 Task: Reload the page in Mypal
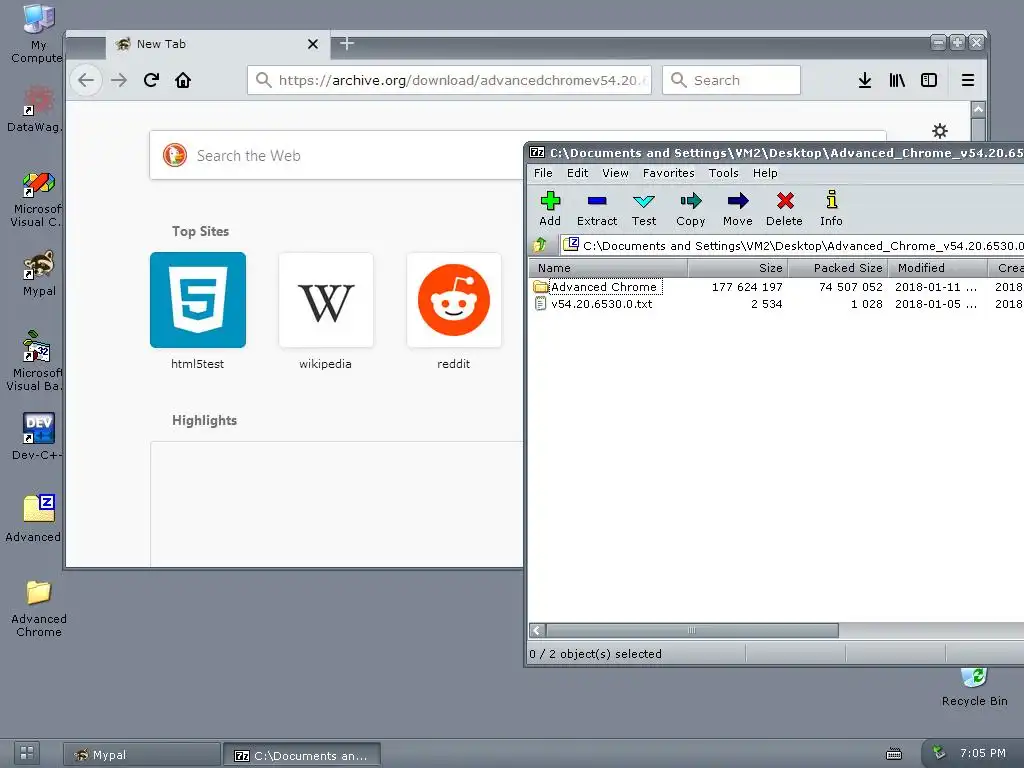(151, 80)
